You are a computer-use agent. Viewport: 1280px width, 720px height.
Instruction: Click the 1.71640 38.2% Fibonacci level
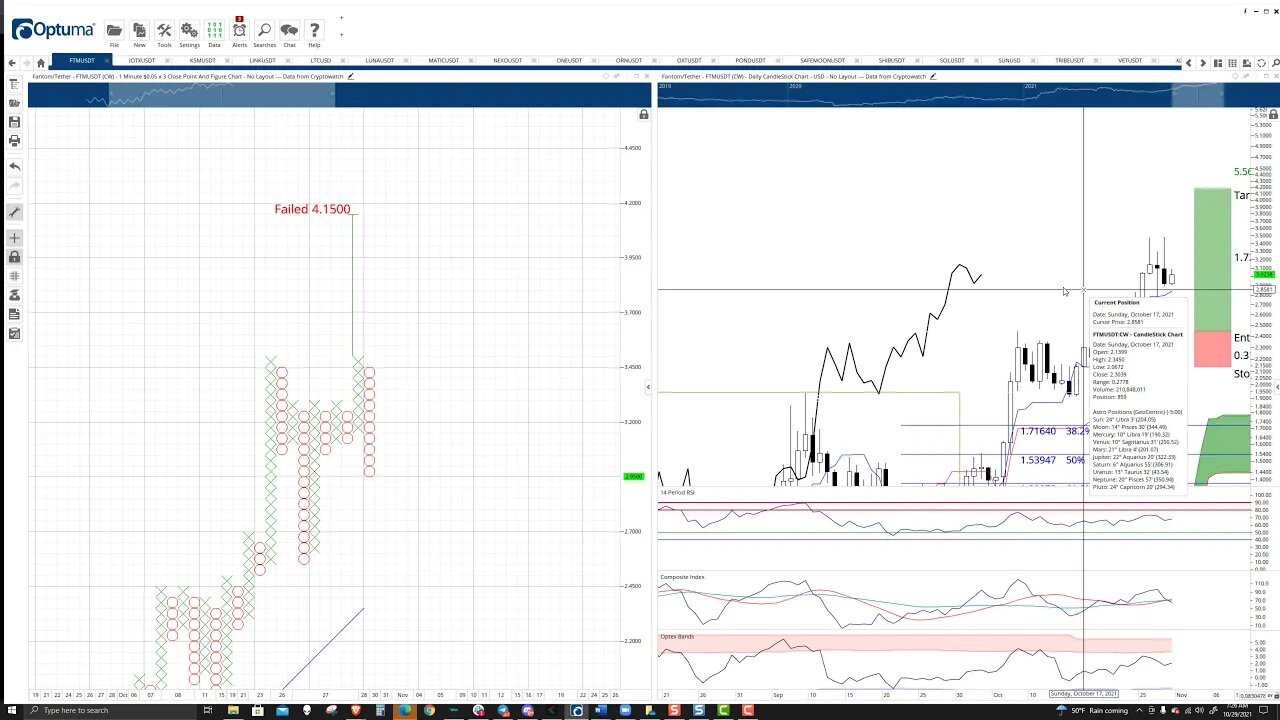coord(1054,431)
